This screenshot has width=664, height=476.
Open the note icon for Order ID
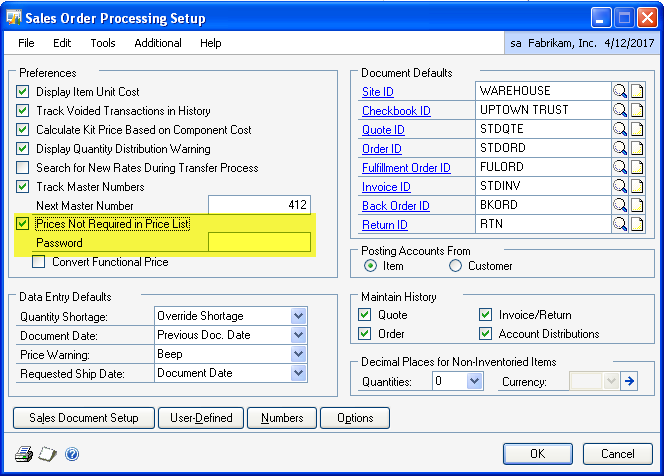point(637,148)
